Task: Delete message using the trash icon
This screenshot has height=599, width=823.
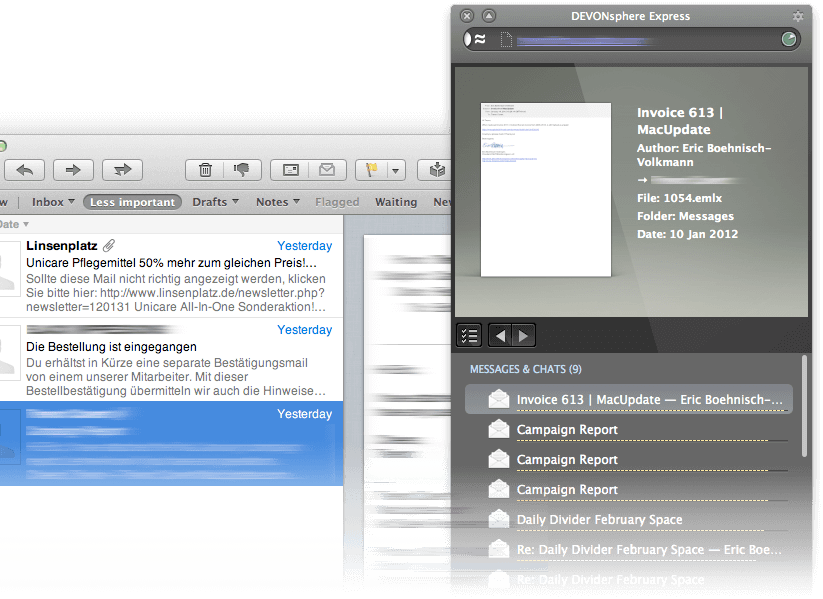Action: pyautogui.click(x=205, y=170)
